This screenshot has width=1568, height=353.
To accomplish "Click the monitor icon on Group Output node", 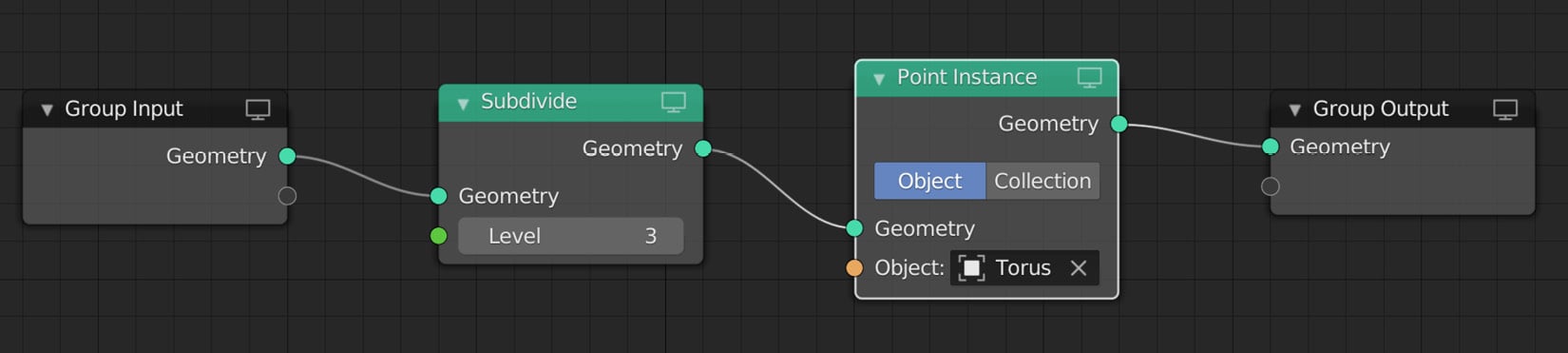I will click(x=1505, y=109).
